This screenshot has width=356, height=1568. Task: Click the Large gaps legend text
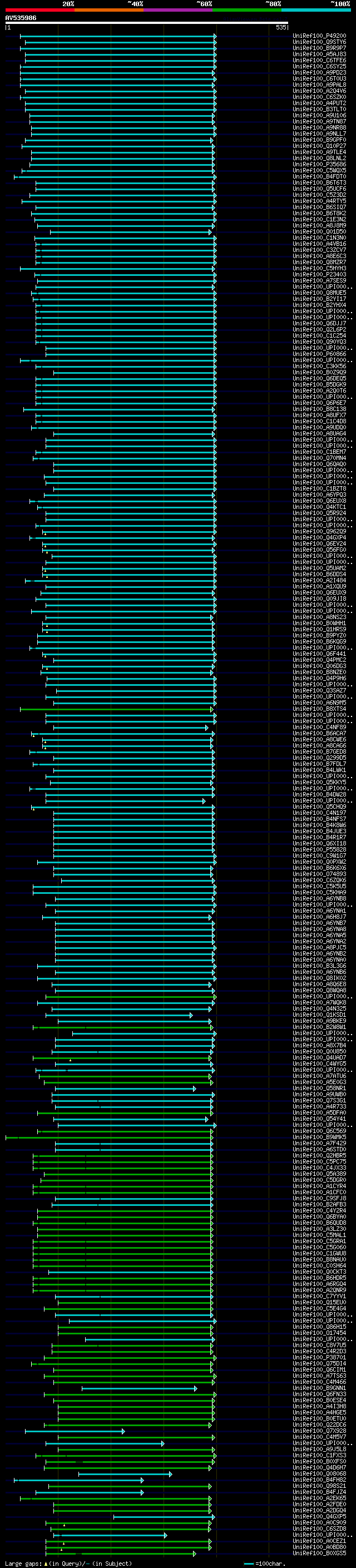coord(68,1563)
